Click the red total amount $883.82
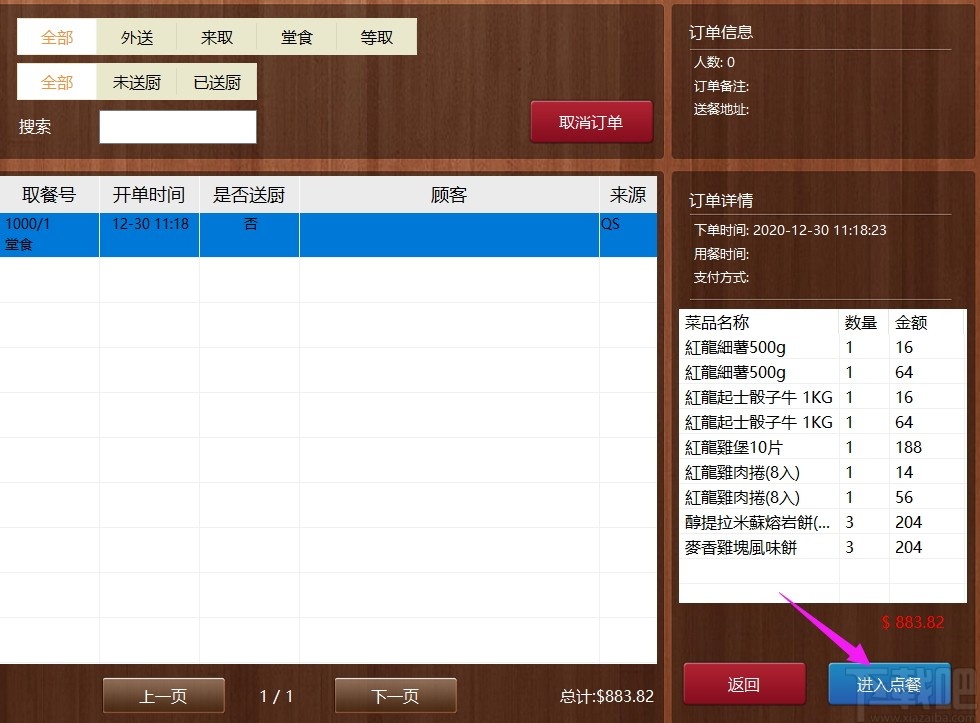Screen dimensions: 980x723 pyautogui.click(x=913, y=622)
